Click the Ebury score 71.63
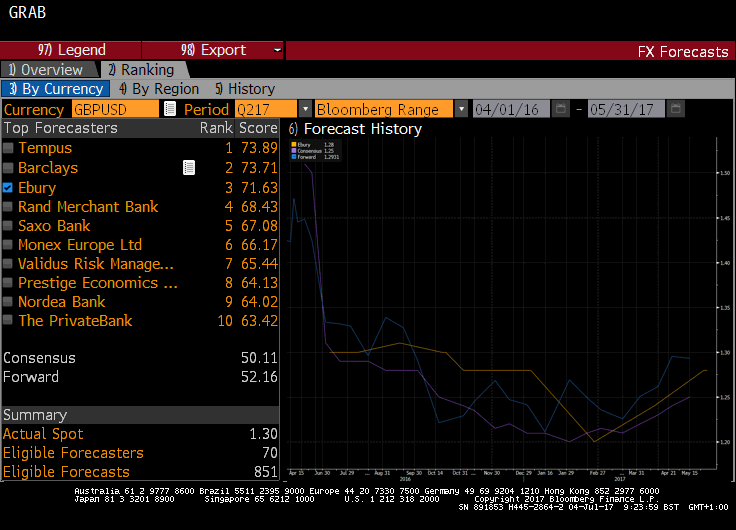This screenshot has width=736, height=530. point(259,188)
